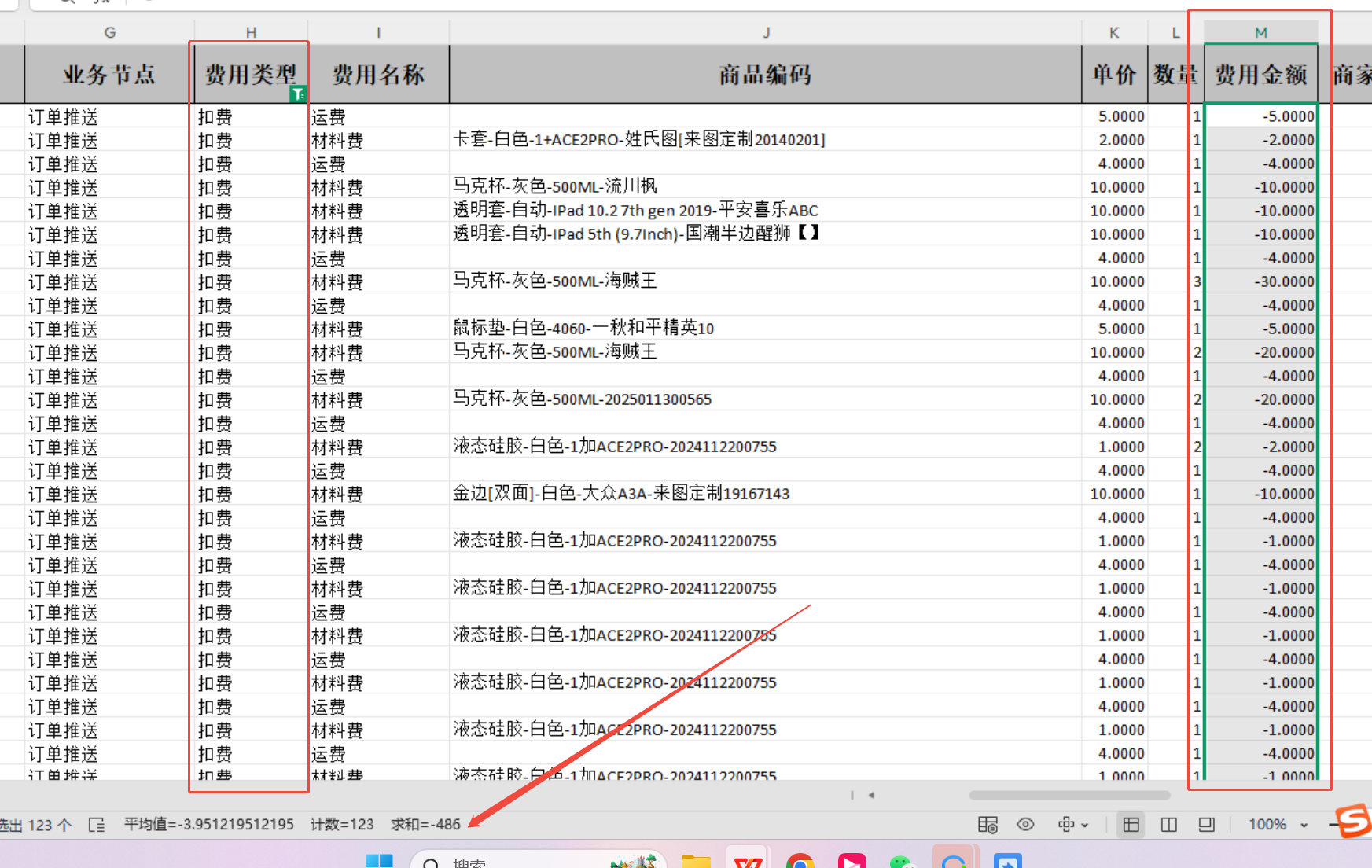Viewport: 1372px width, 868px height.
Task: Open the filter button on 费用类型 header
Action: [297, 94]
